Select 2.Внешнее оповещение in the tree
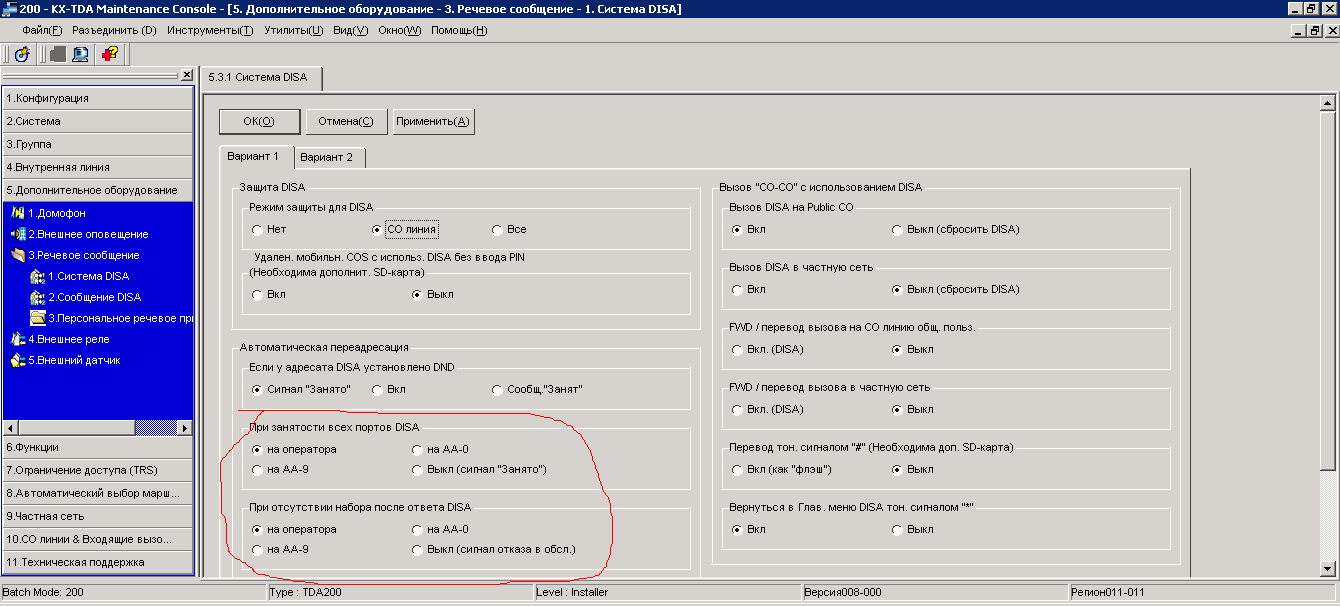 [88, 234]
